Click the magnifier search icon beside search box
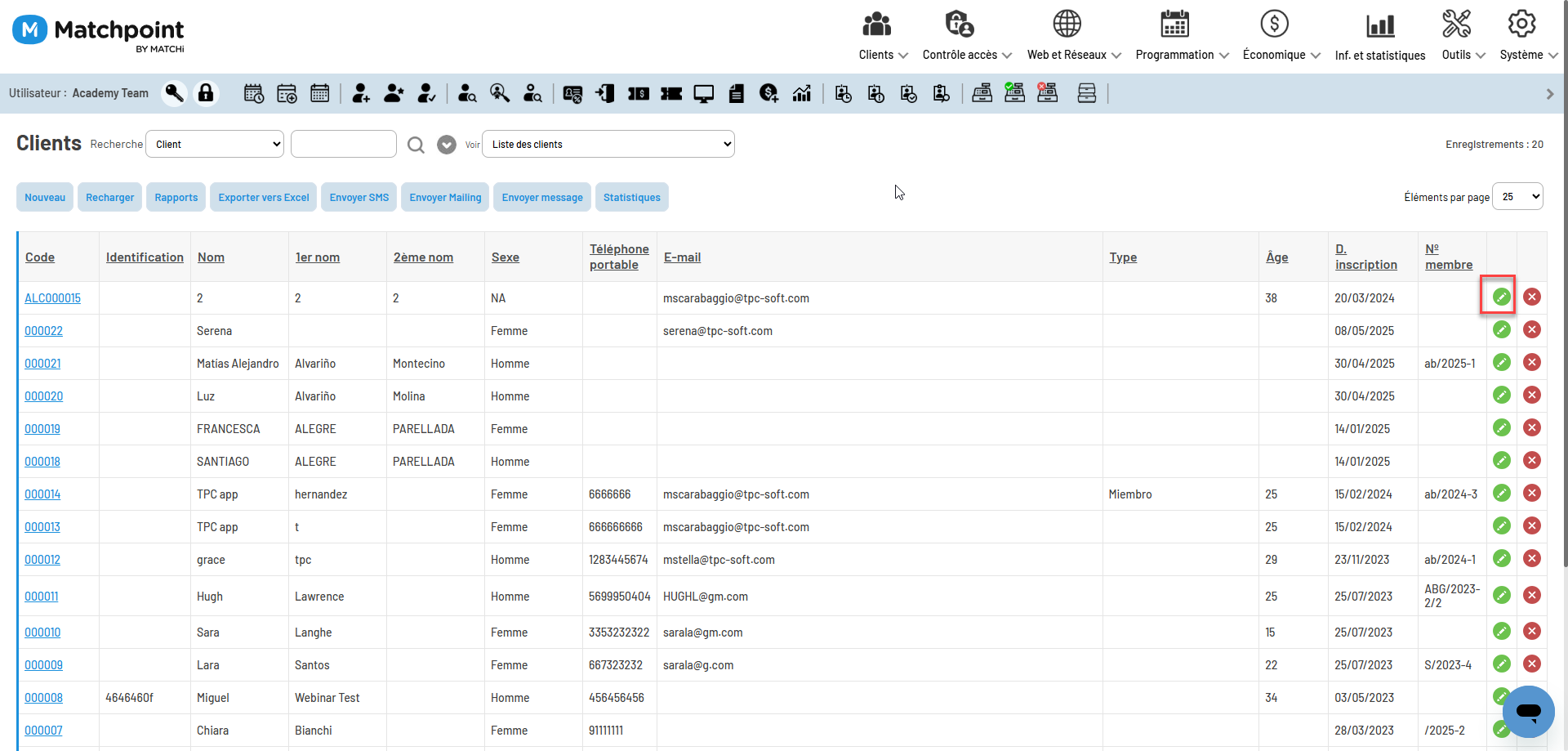This screenshot has width=1568, height=751. pyautogui.click(x=416, y=145)
